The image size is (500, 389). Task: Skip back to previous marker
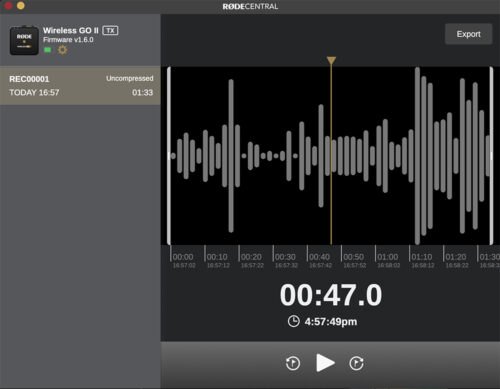click(293, 363)
